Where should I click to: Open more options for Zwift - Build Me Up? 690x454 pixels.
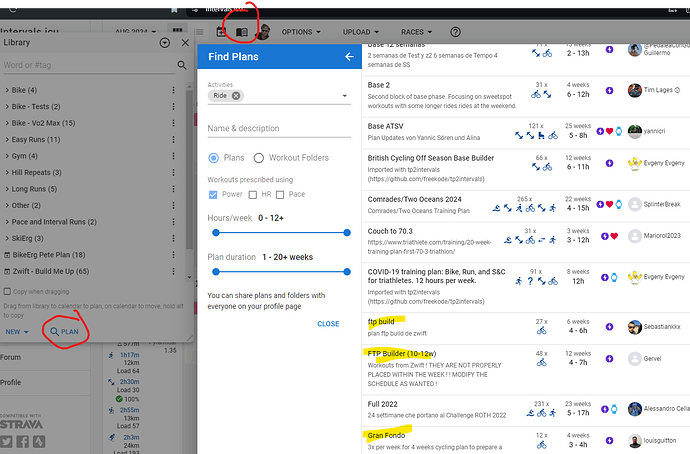(x=173, y=271)
